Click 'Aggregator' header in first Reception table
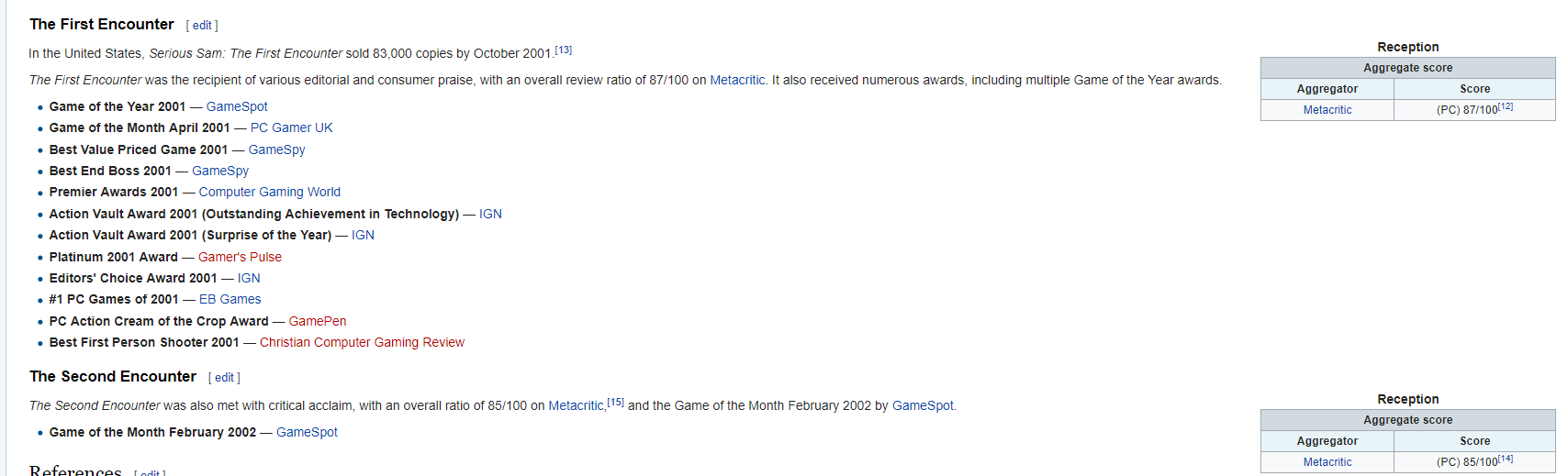1568x476 pixels. [x=1327, y=89]
